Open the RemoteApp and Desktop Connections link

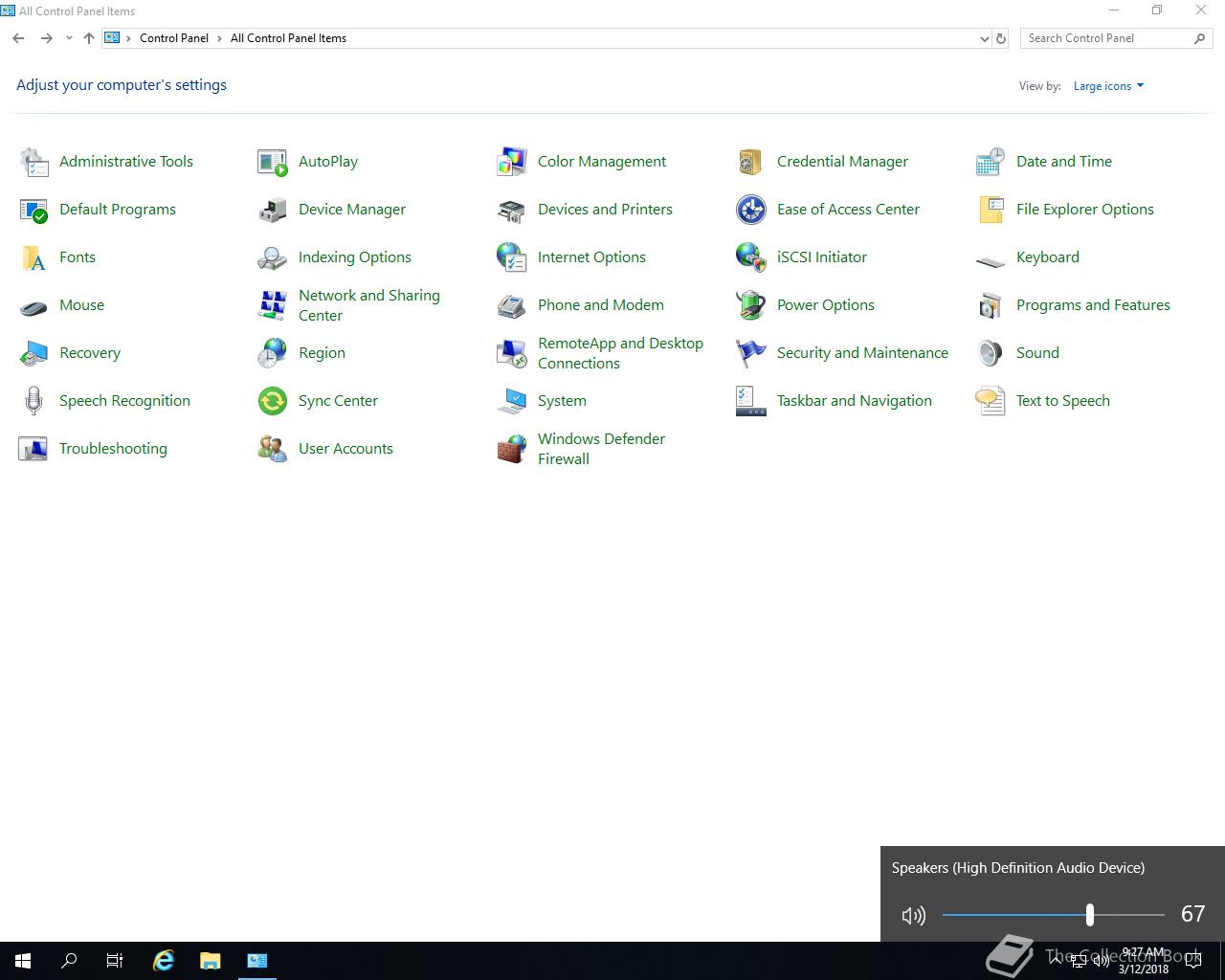pos(620,353)
